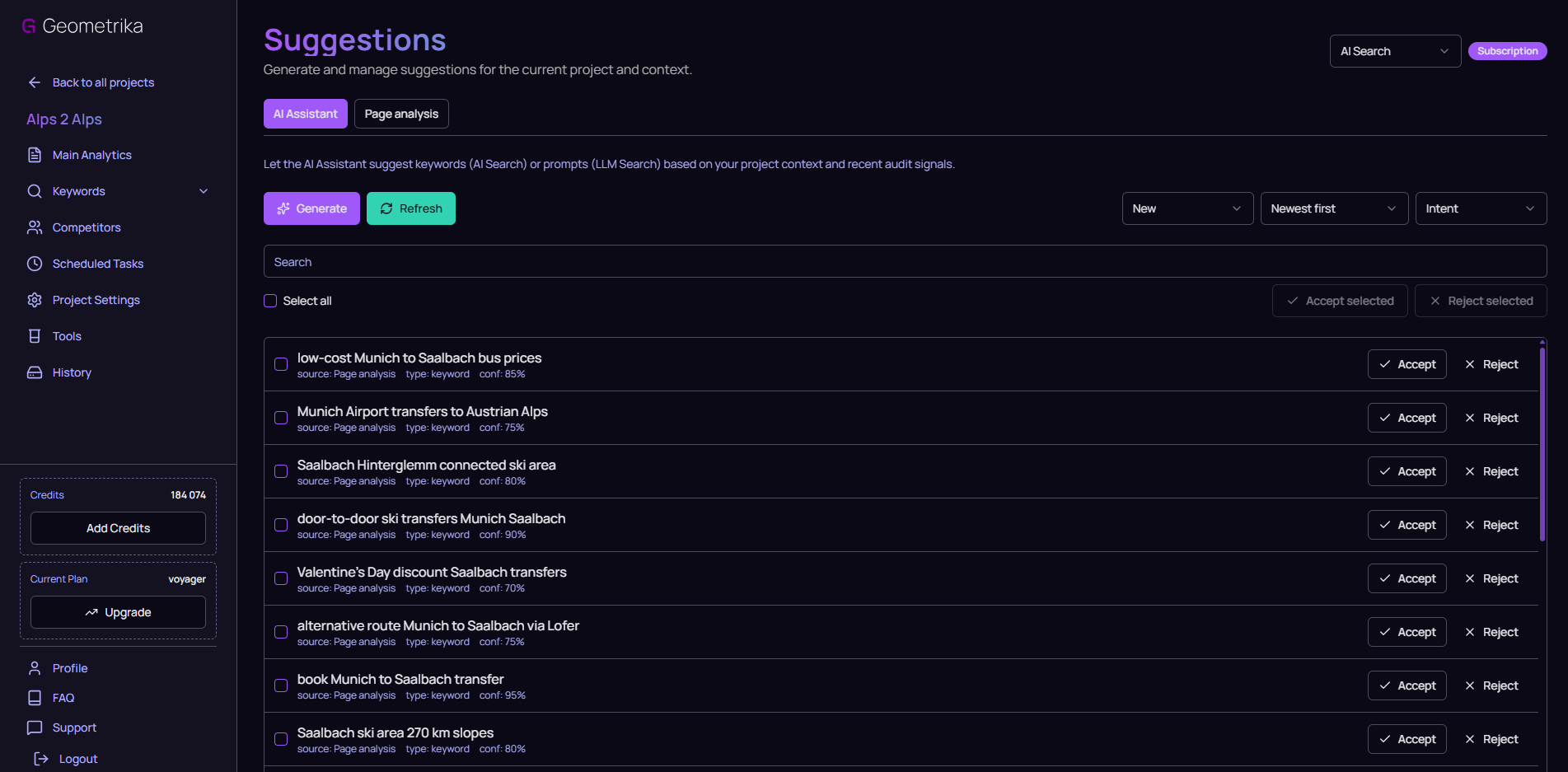Select the AI Assistant tab
Viewport: 1568px width, 772px height.
(x=305, y=114)
